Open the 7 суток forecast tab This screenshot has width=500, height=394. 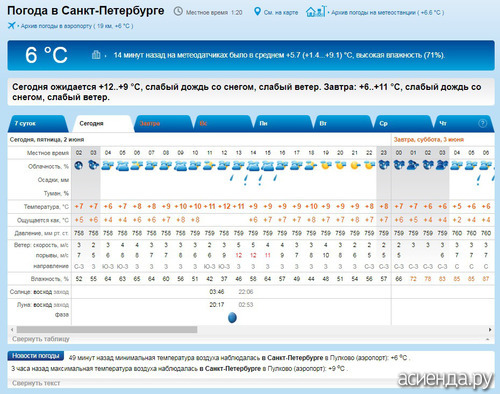click(38, 124)
